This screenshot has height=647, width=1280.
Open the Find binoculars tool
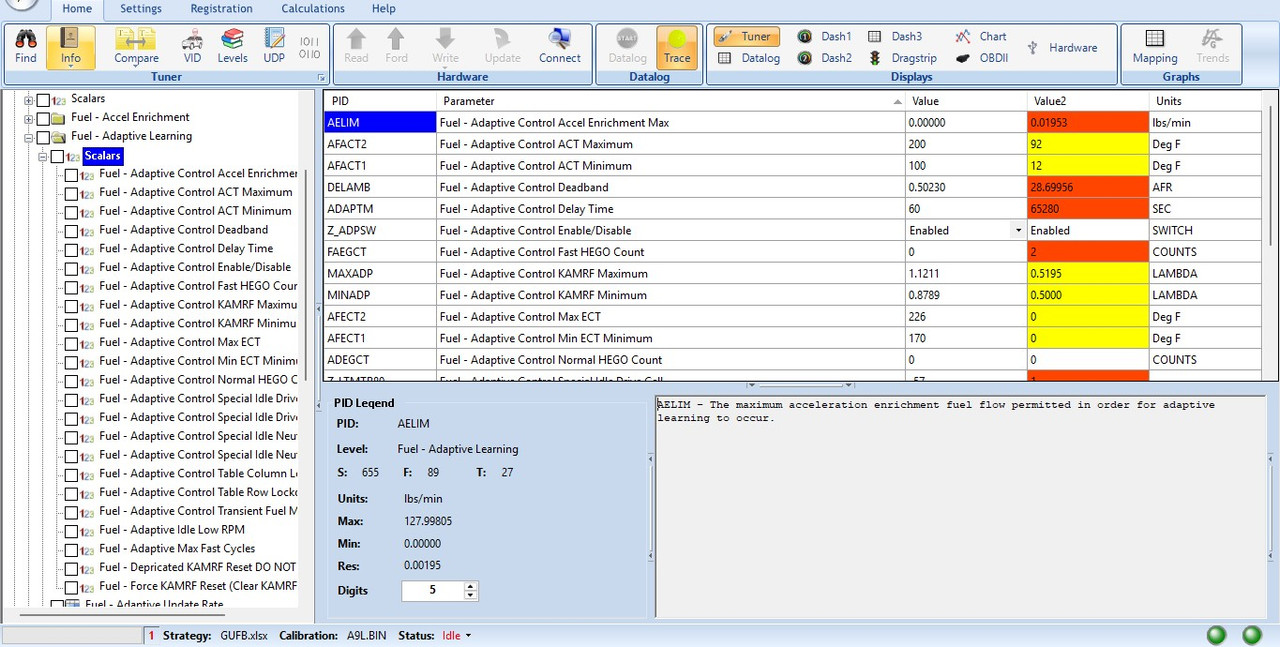(26, 46)
